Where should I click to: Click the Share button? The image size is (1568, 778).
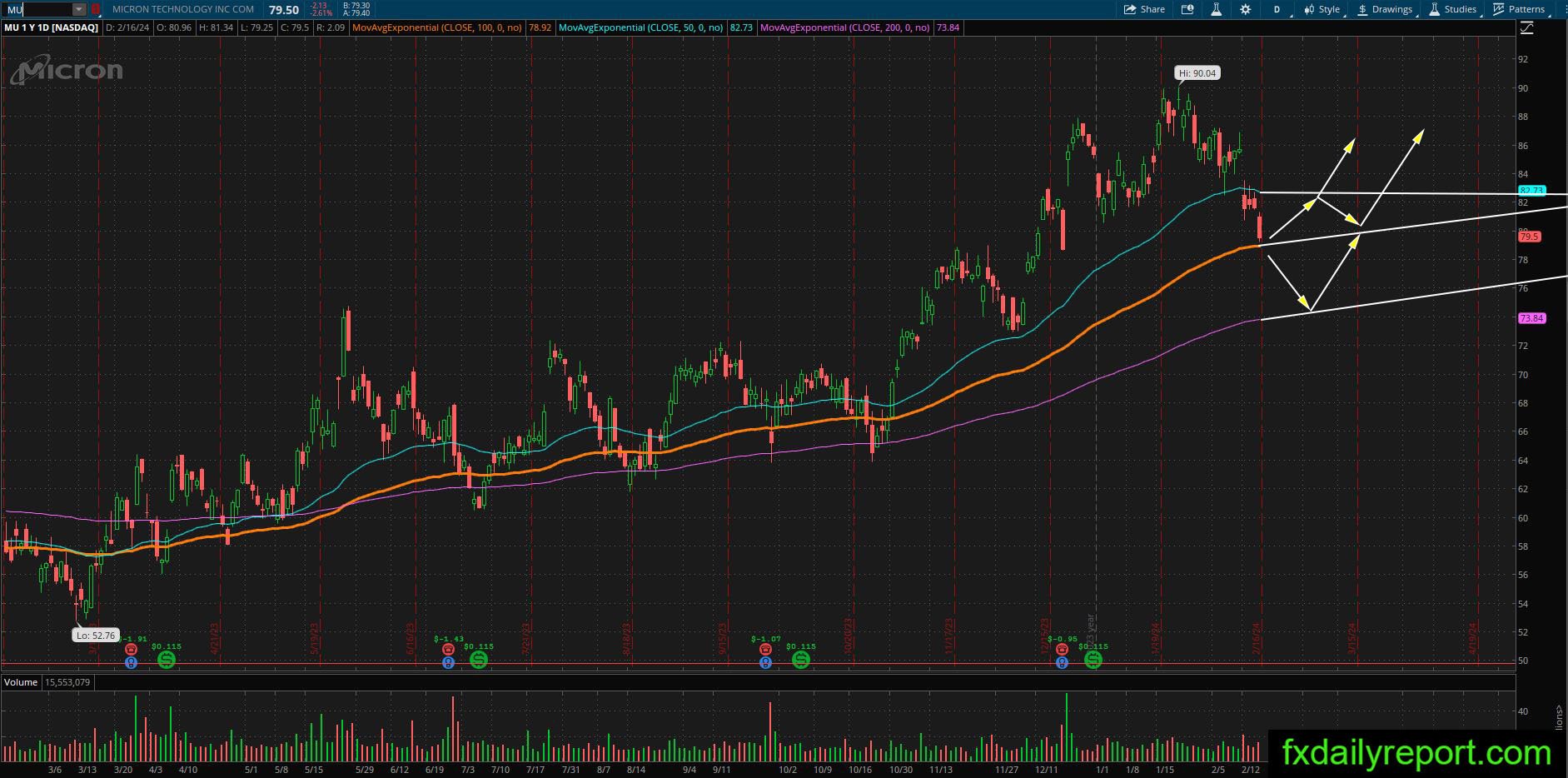coord(1144,9)
